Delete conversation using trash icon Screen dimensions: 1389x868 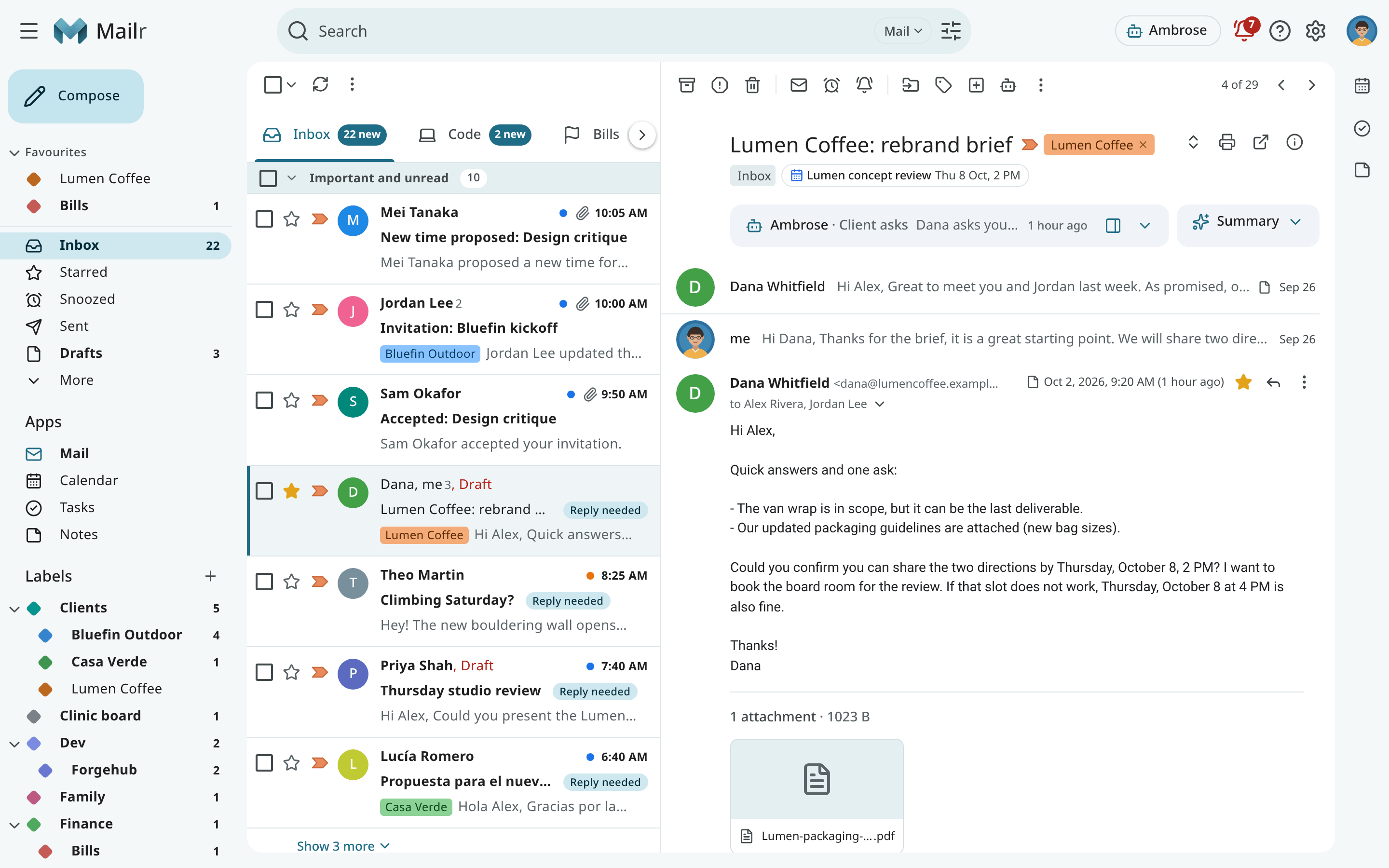click(x=752, y=85)
